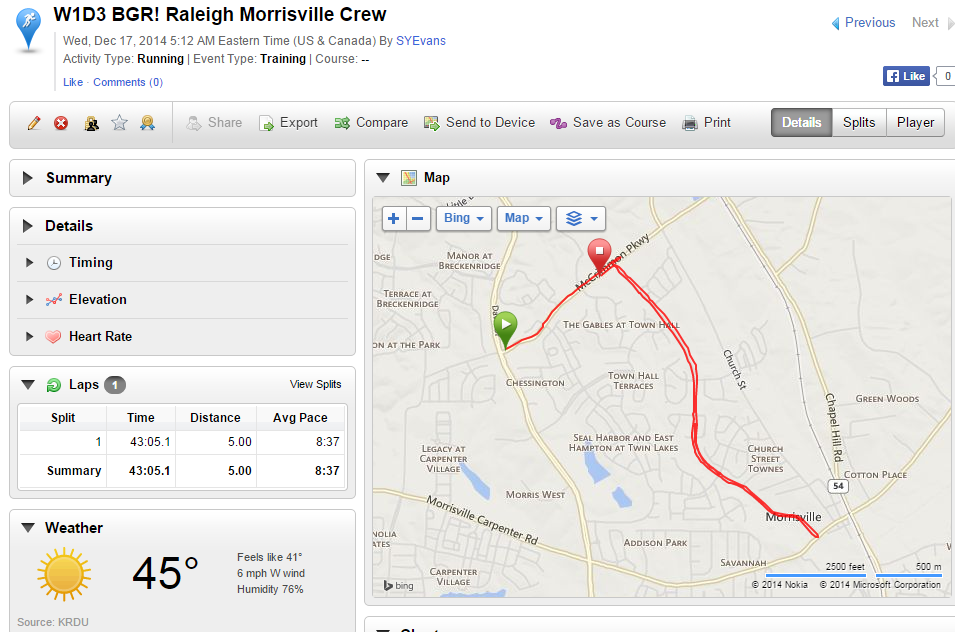The image size is (955, 632).
Task: Export the activity
Action: [288, 123]
